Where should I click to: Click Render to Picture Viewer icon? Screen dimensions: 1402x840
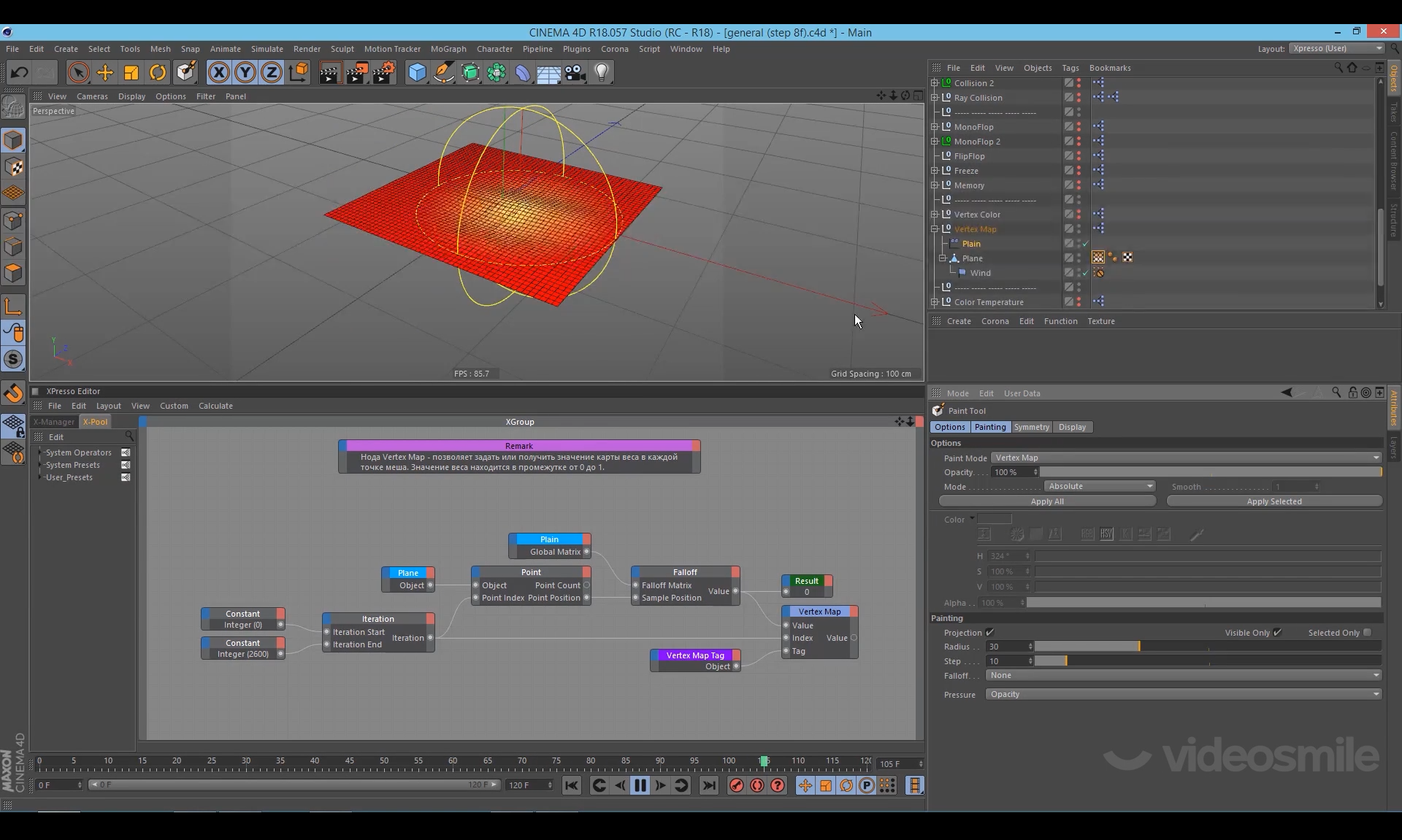[356, 72]
